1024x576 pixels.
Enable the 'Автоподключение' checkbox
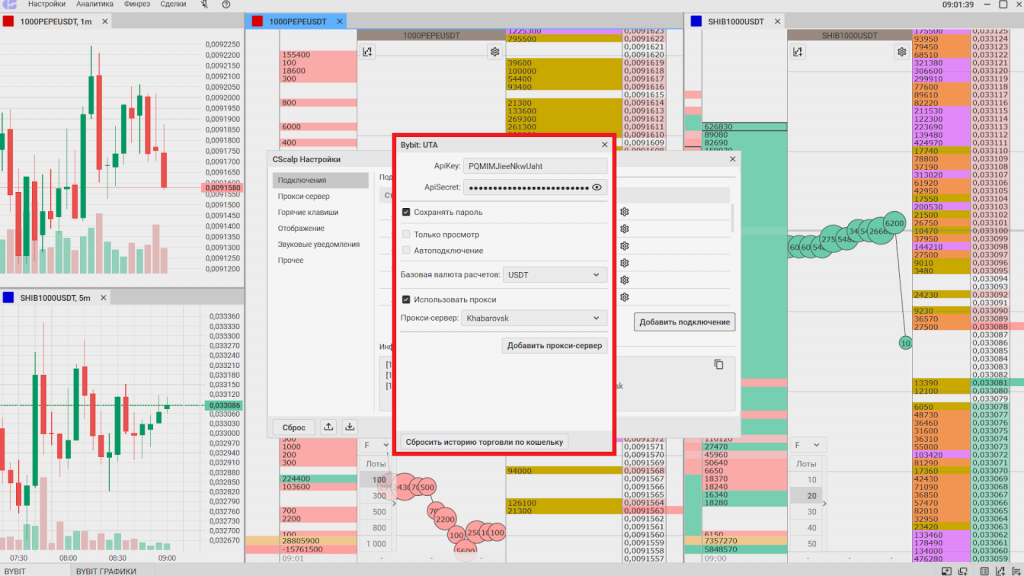click(x=406, y=250)
